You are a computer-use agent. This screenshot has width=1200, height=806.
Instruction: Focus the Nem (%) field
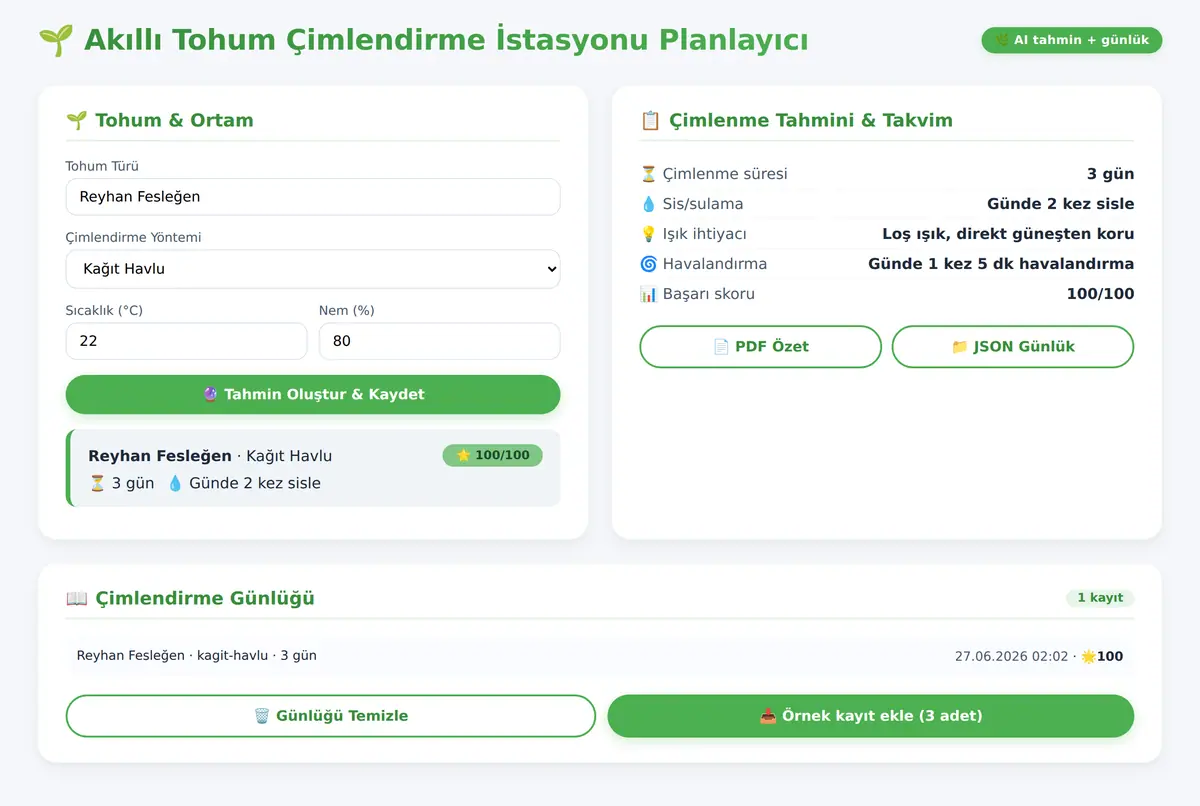(439, 341)
